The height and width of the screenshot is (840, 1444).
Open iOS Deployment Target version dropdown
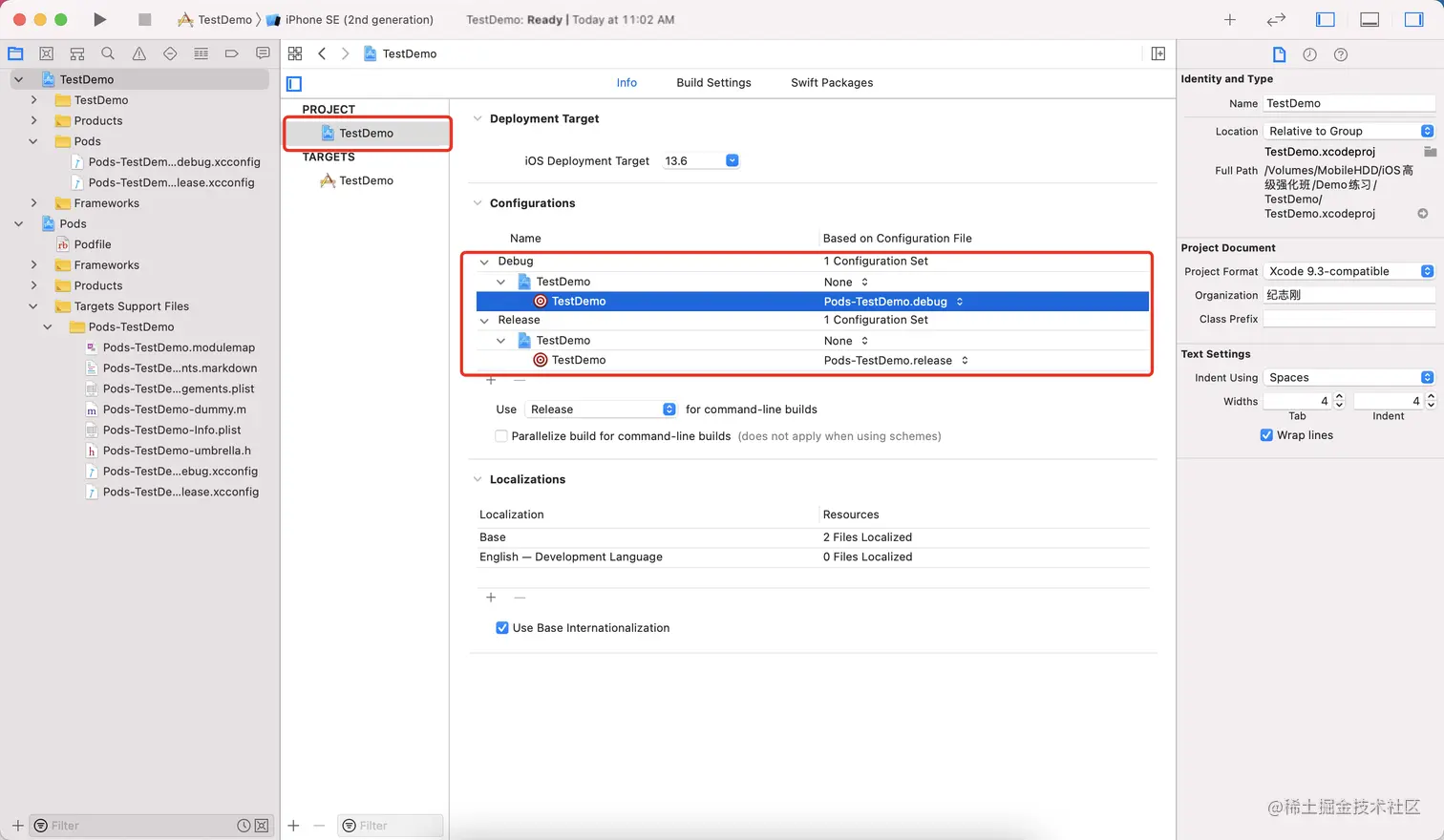pos(732,160)
